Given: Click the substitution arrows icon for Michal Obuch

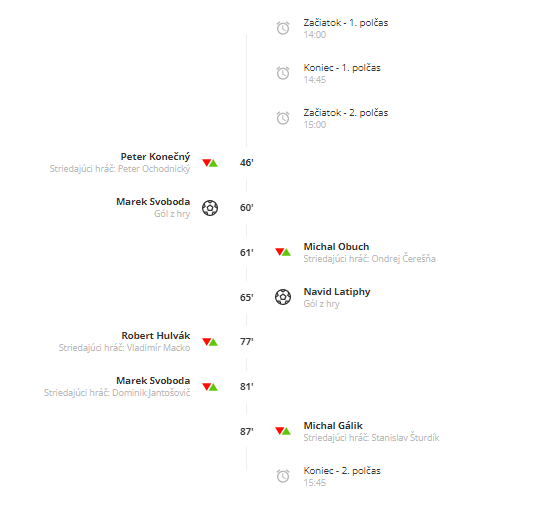Looking at the screenshot, I should click(x=283, y=252).
